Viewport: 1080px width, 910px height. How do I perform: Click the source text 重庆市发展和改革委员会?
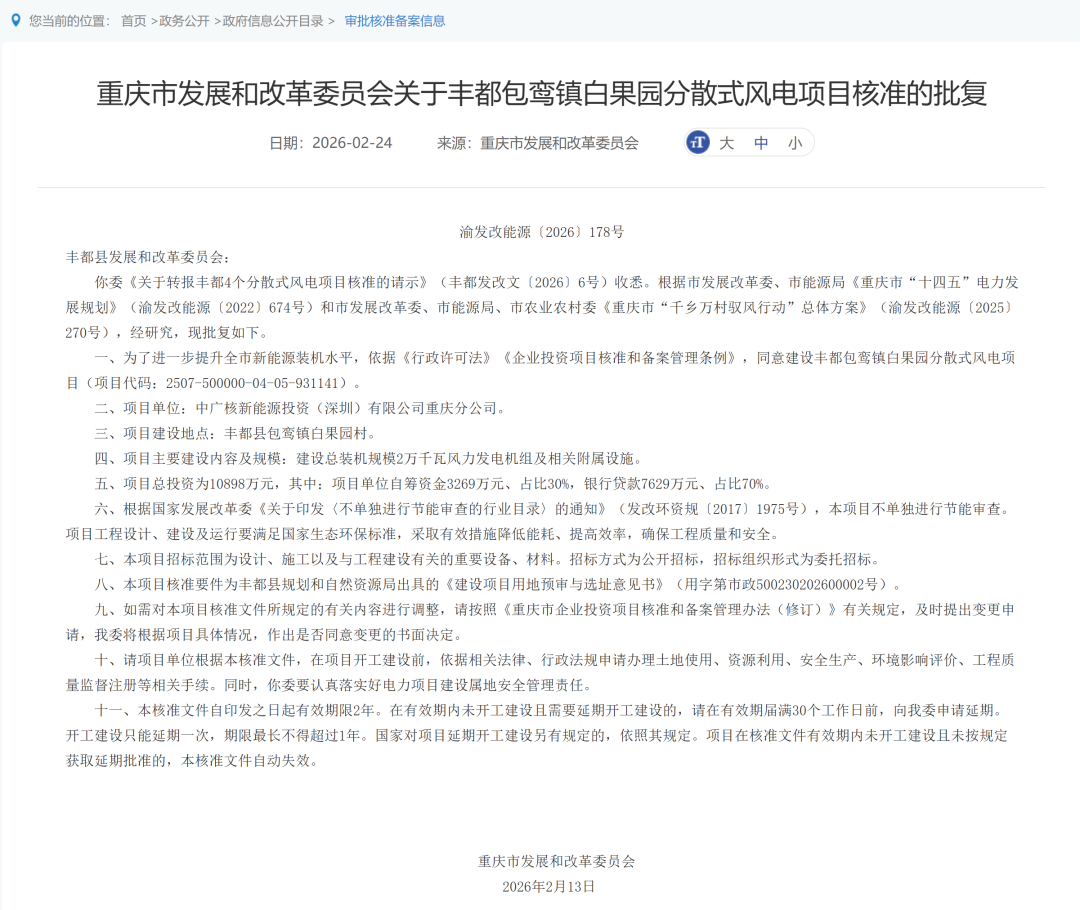point(538,143)
